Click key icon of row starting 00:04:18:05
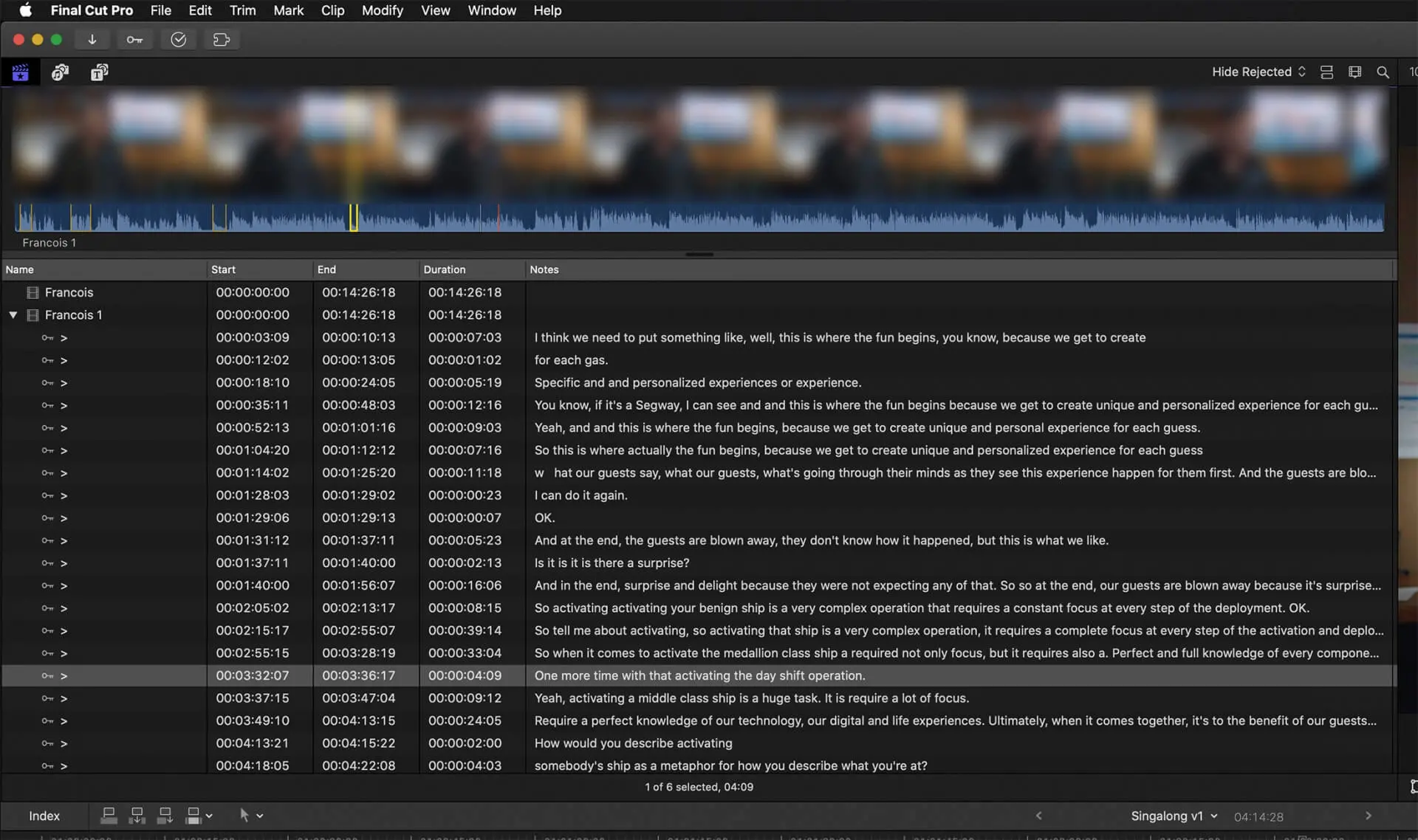Screen dimensions: 1418x840 pyautogui.click(x=48, y=766)
